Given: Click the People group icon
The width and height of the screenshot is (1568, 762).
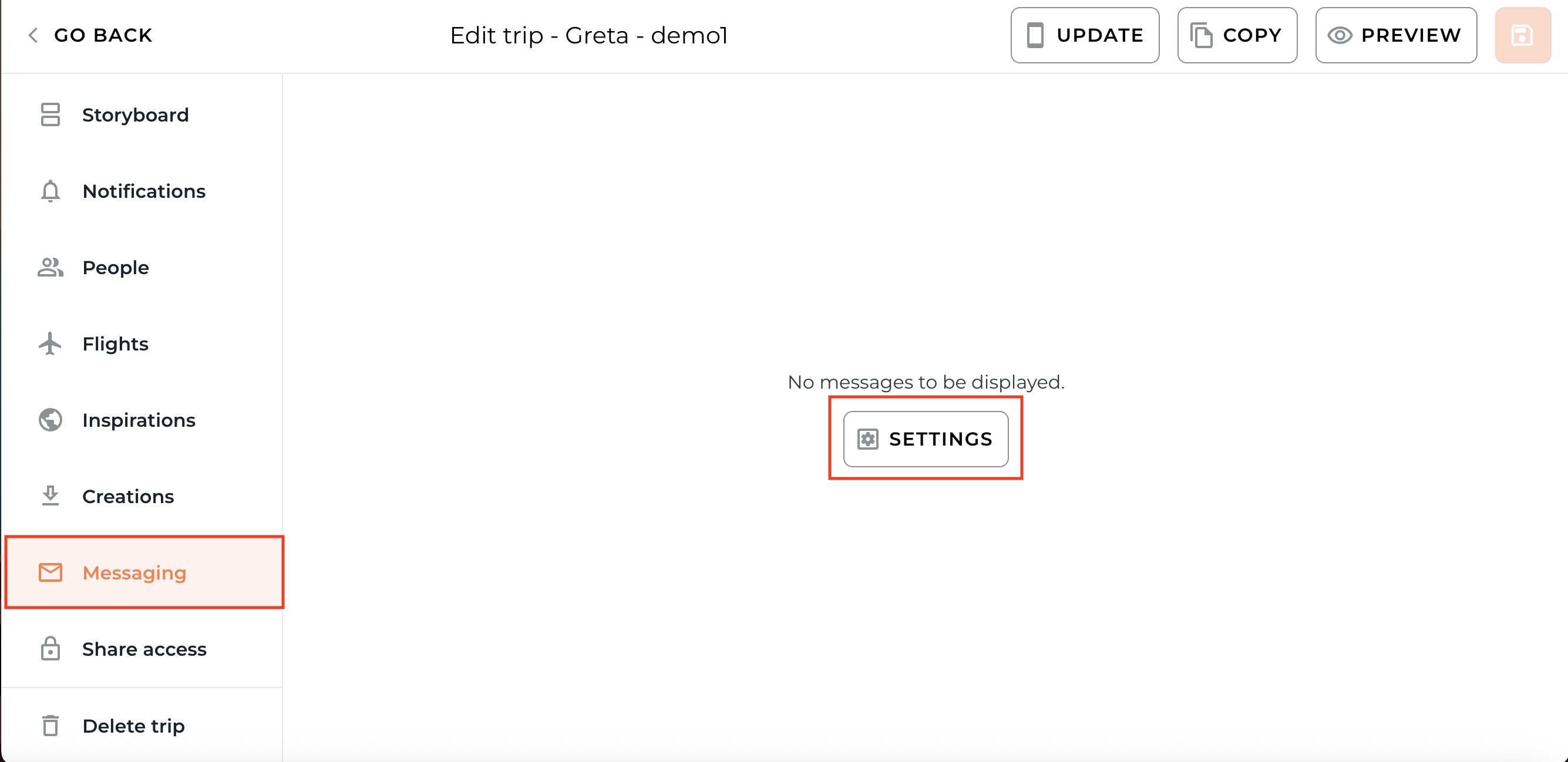Looking at the screenshot, I should pos(50,268).
